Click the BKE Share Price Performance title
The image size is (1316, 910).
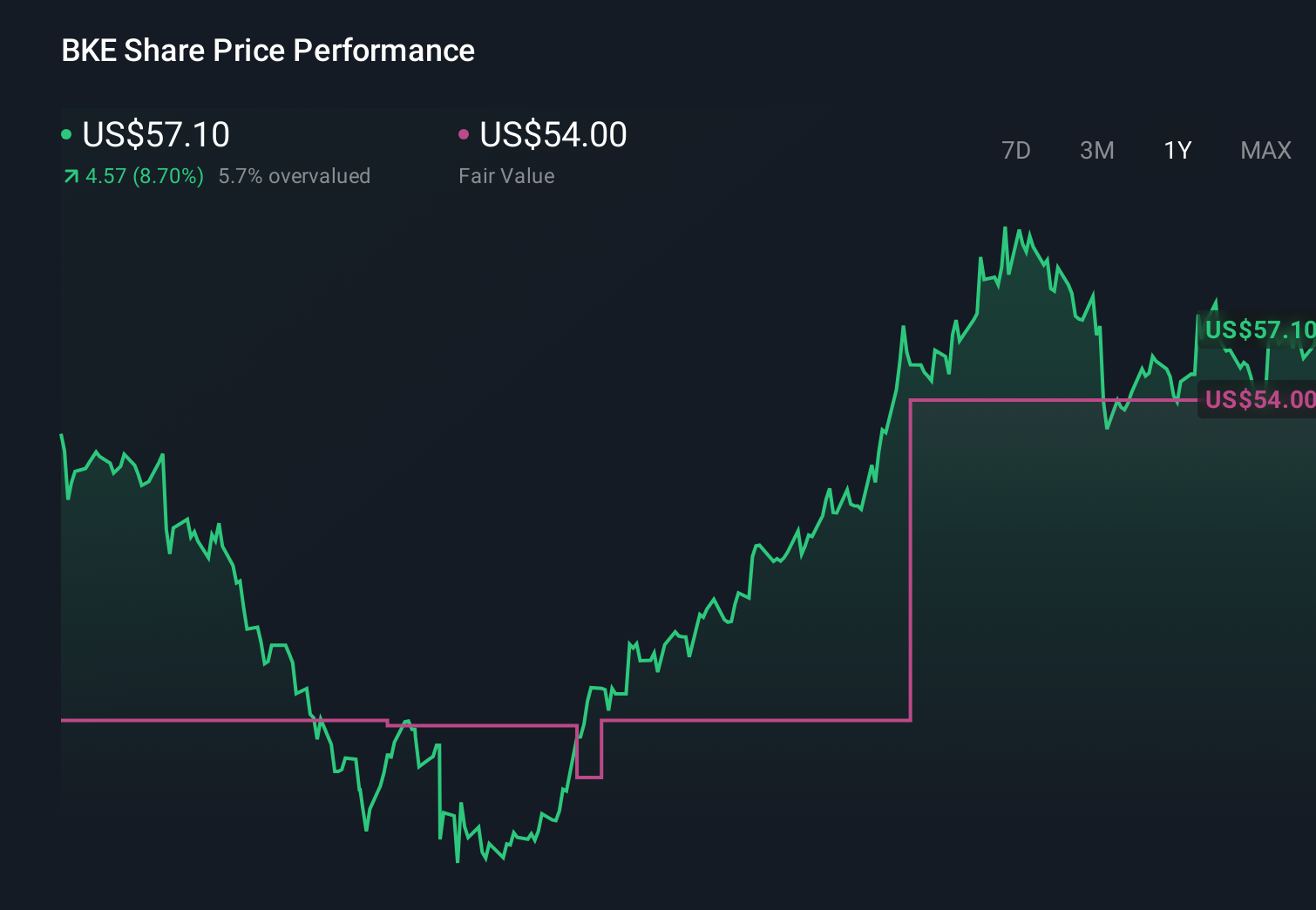point(268,51)
